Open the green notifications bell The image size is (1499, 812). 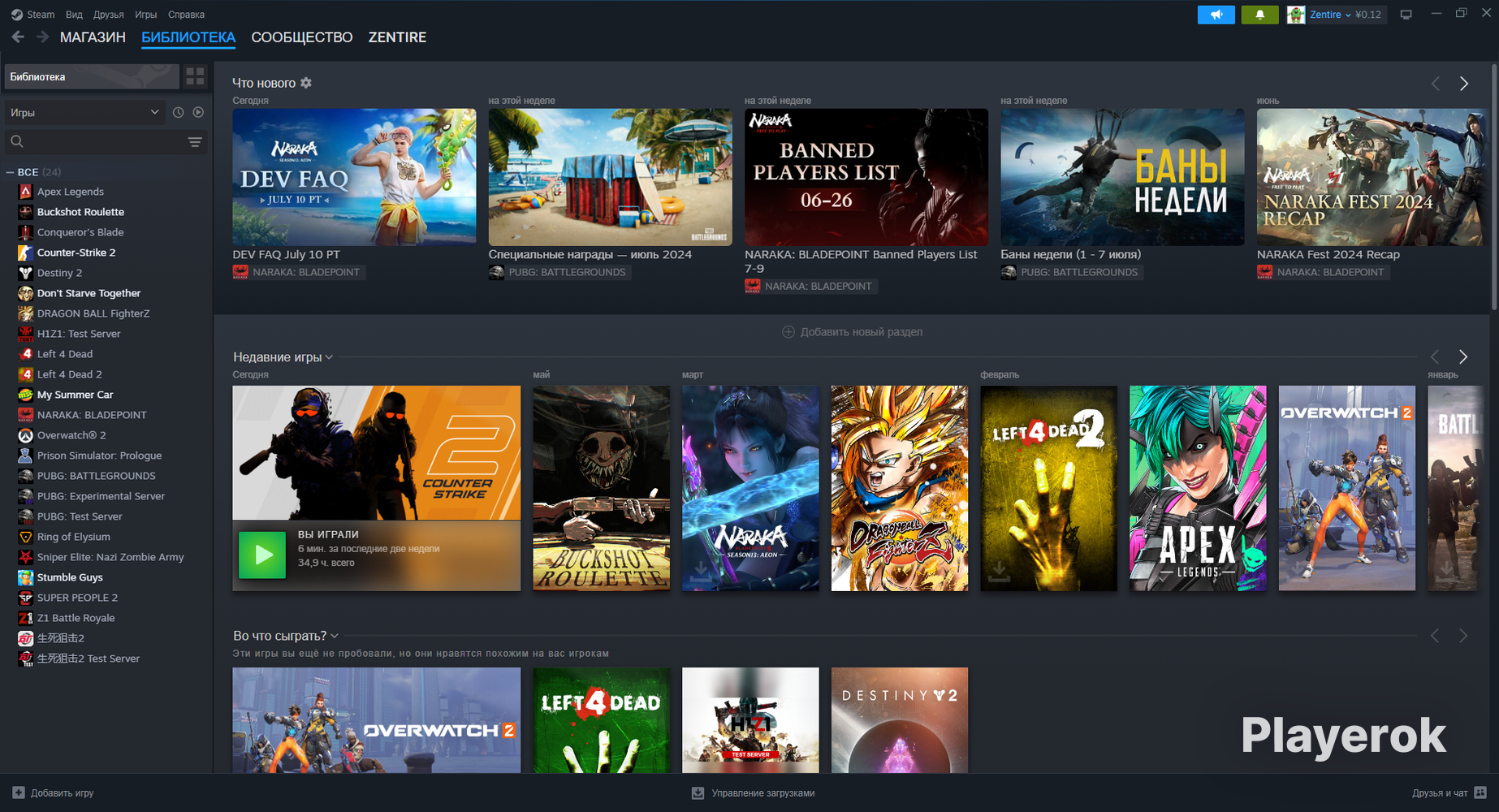[x=1259, y=15]
